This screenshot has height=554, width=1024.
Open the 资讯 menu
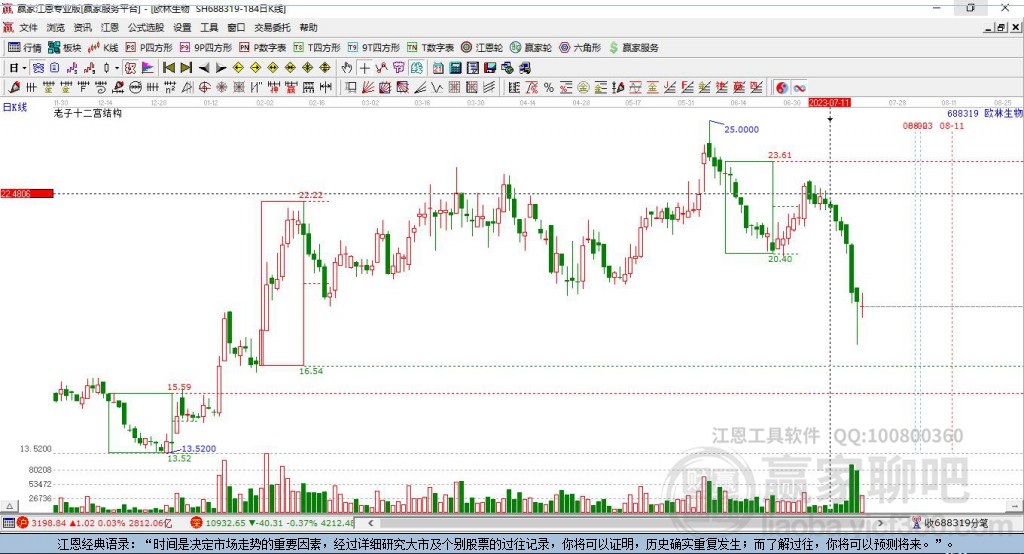point(83,27)
